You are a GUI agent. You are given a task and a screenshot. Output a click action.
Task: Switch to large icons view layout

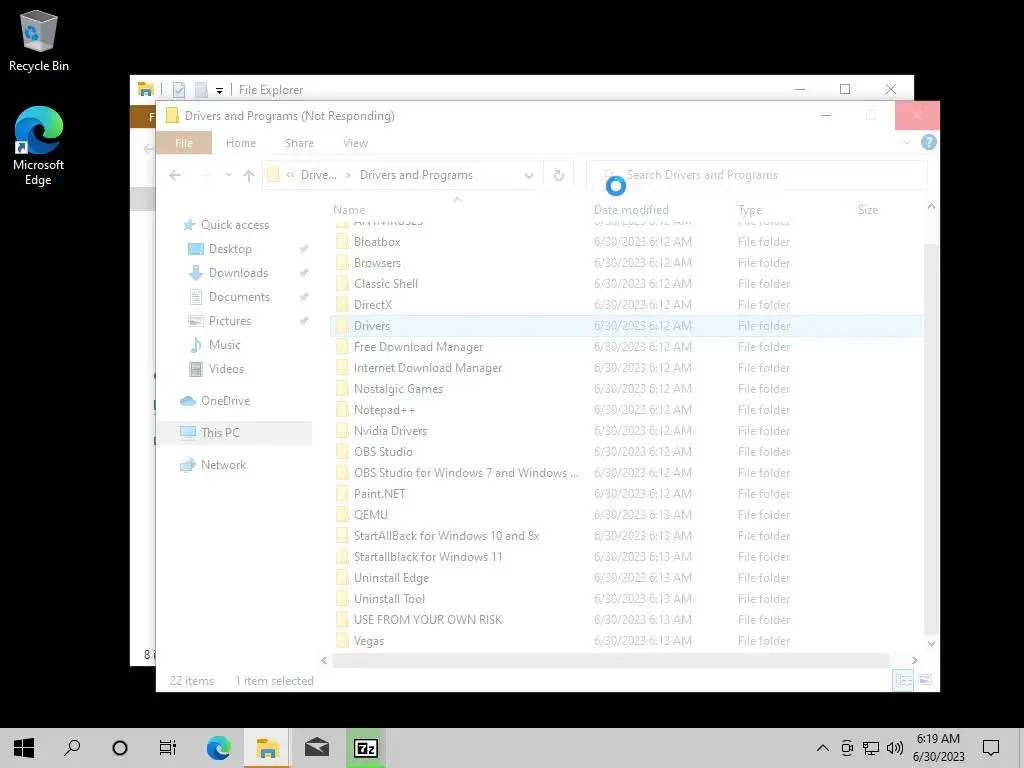click(x=925, y=680)
